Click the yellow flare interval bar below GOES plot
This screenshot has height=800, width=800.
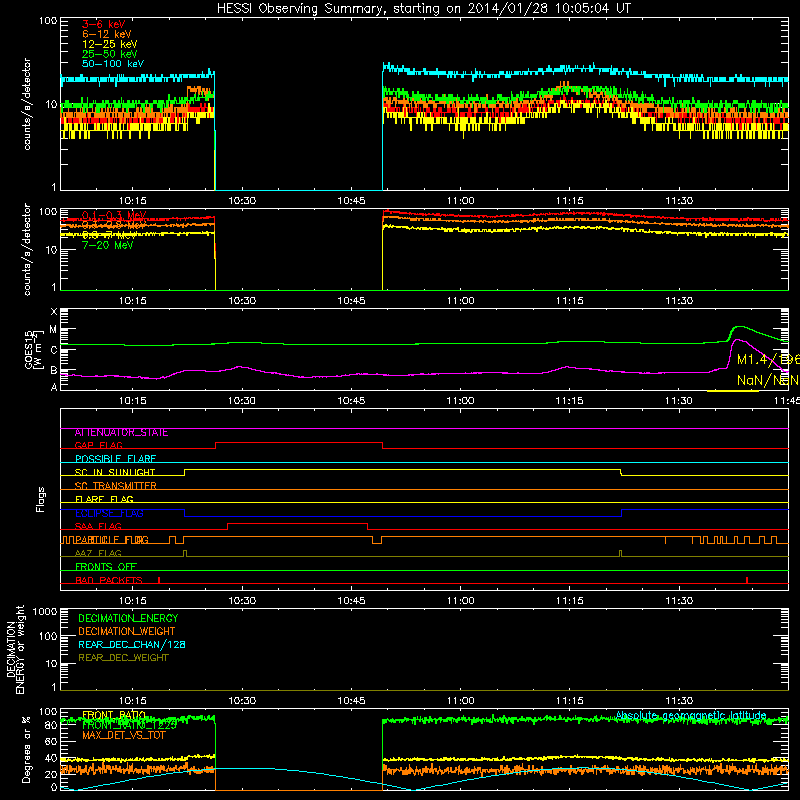coord(733,391)
